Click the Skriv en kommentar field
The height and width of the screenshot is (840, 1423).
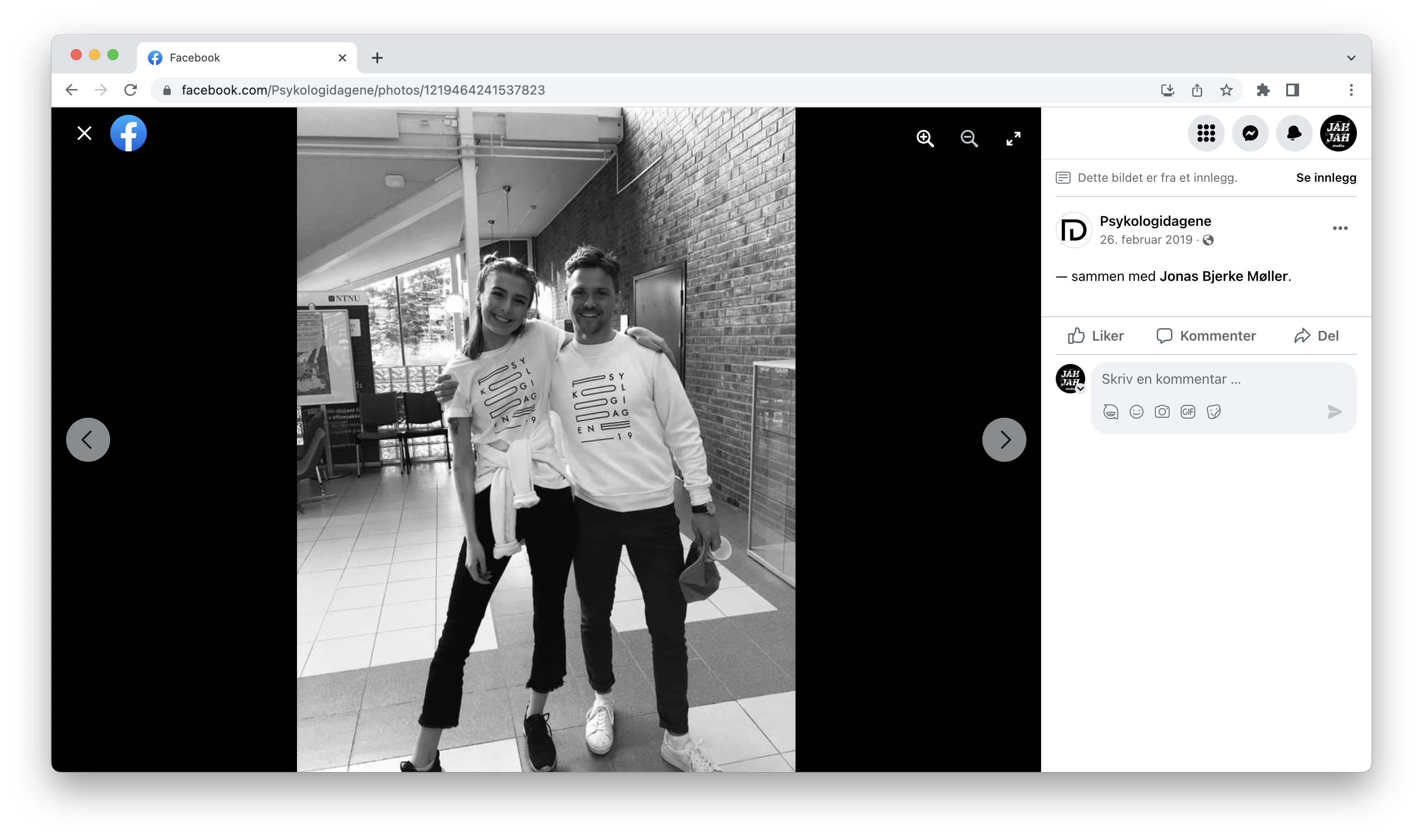pyautogui.click(x=1211, y=379)
